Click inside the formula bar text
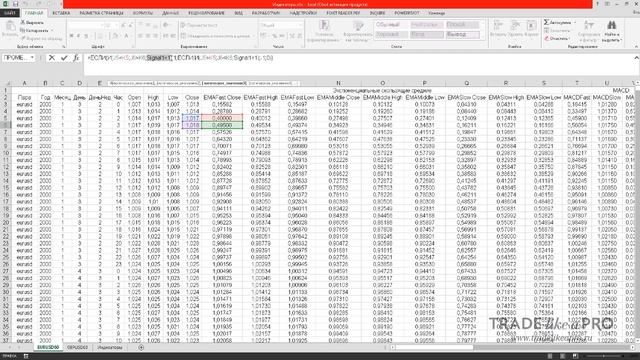The height and width of the screenshot is (360, 640). click(x=180, y=58)
